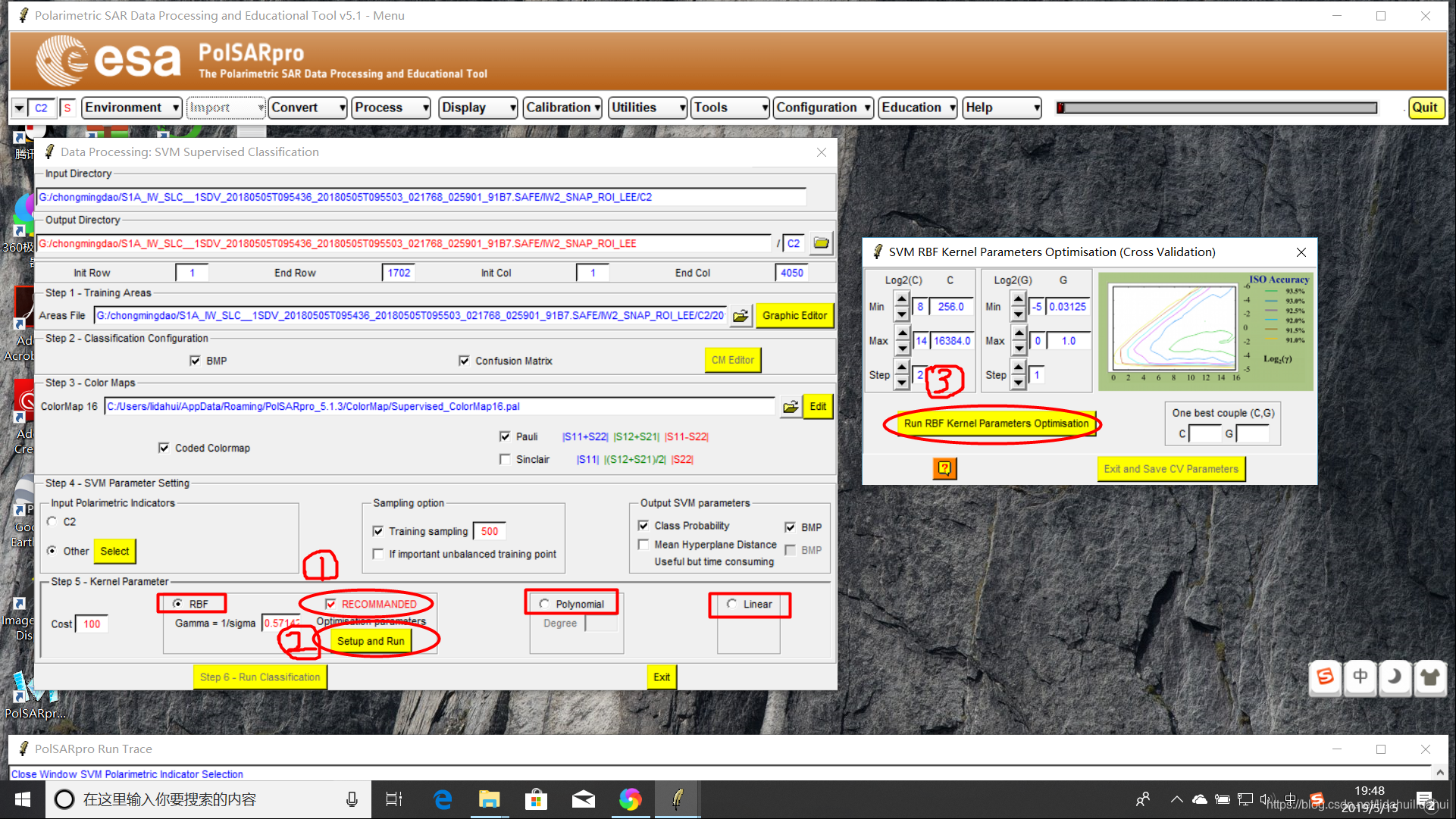This screenshot has width=1456, height=819.
Task: Open Mail app from taskbar
Action: click(584, 799)
